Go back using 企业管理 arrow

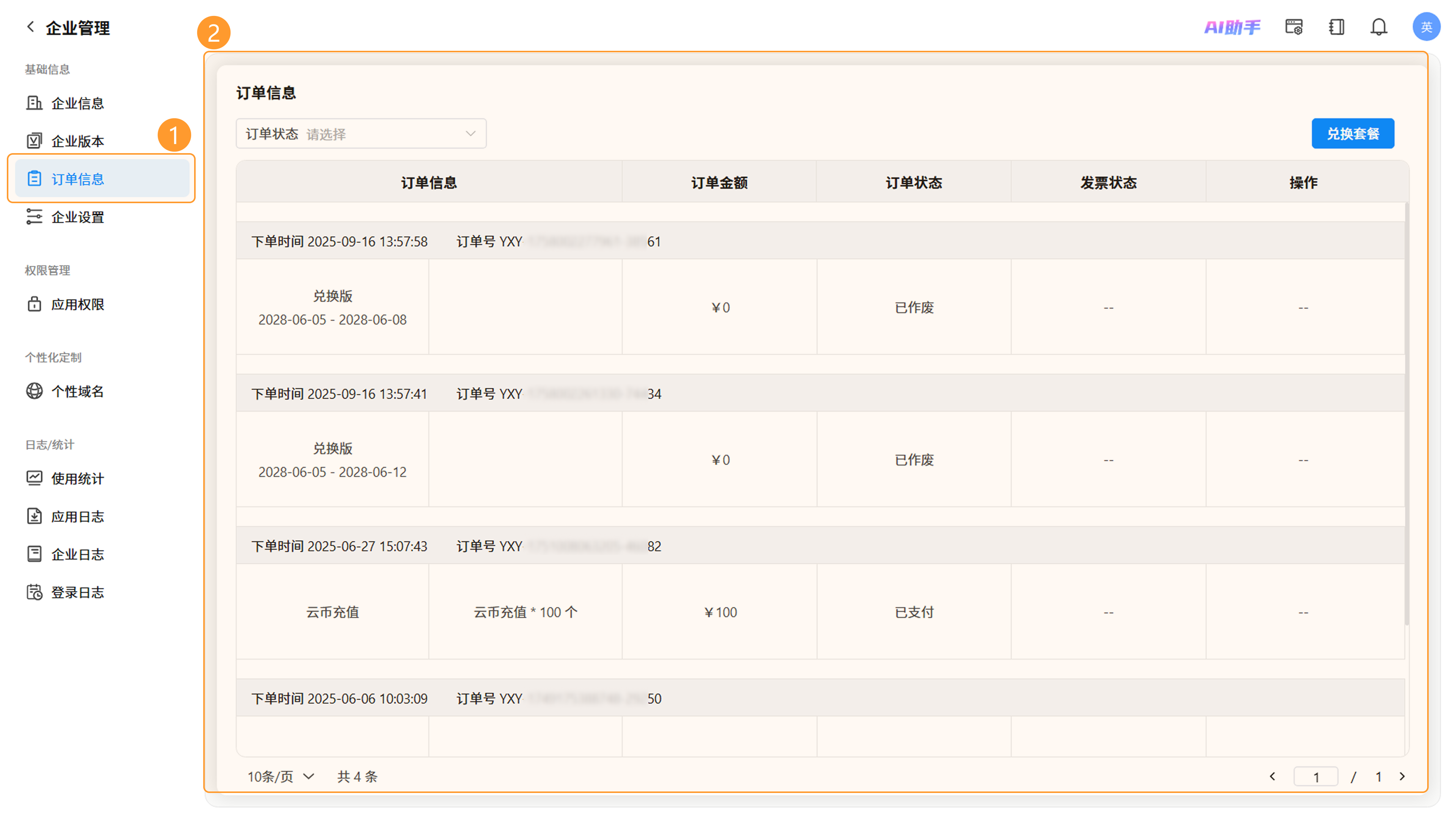tap(30, 27)
